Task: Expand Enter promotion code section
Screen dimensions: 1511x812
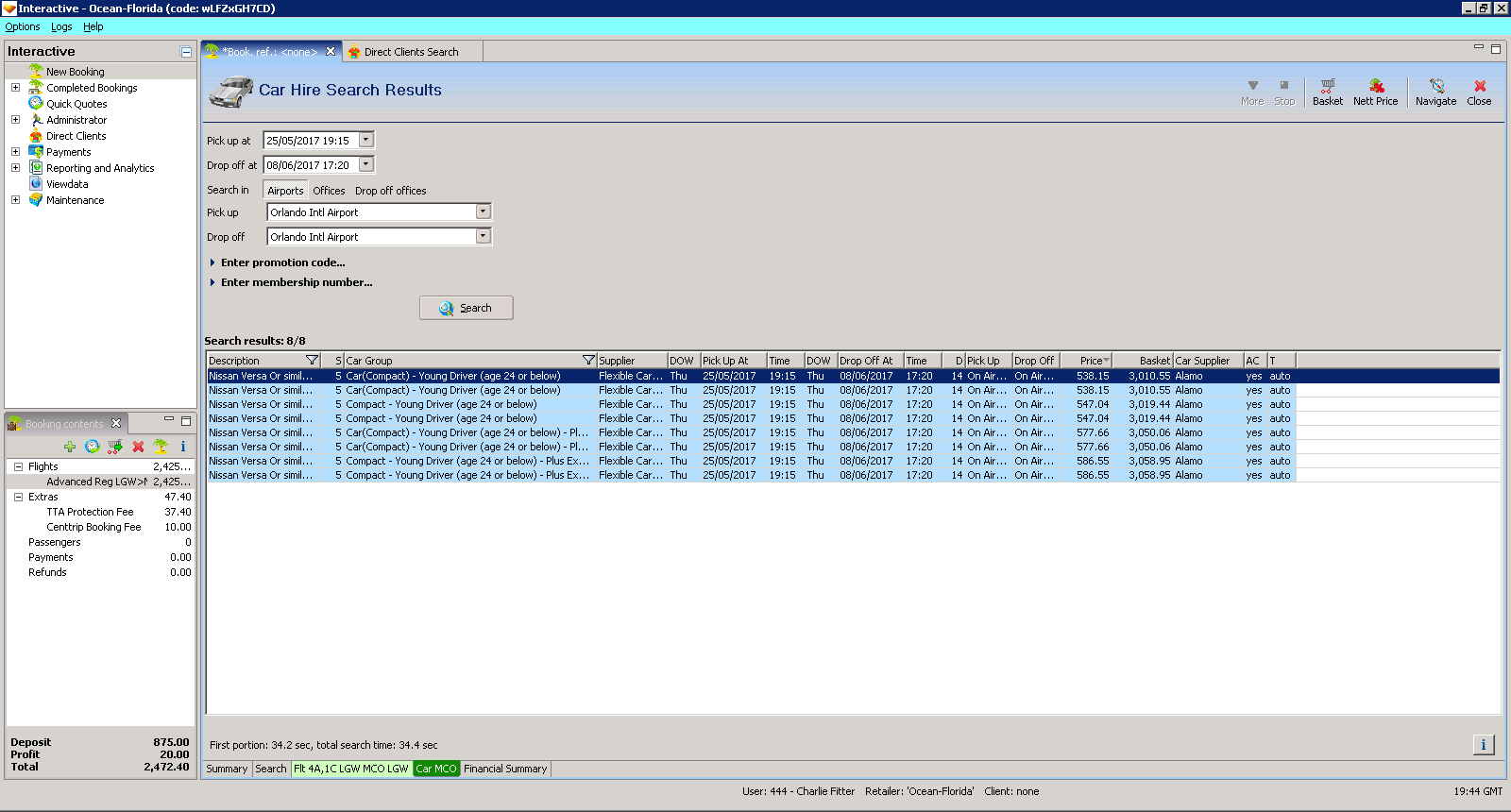Action: [282, 262]
